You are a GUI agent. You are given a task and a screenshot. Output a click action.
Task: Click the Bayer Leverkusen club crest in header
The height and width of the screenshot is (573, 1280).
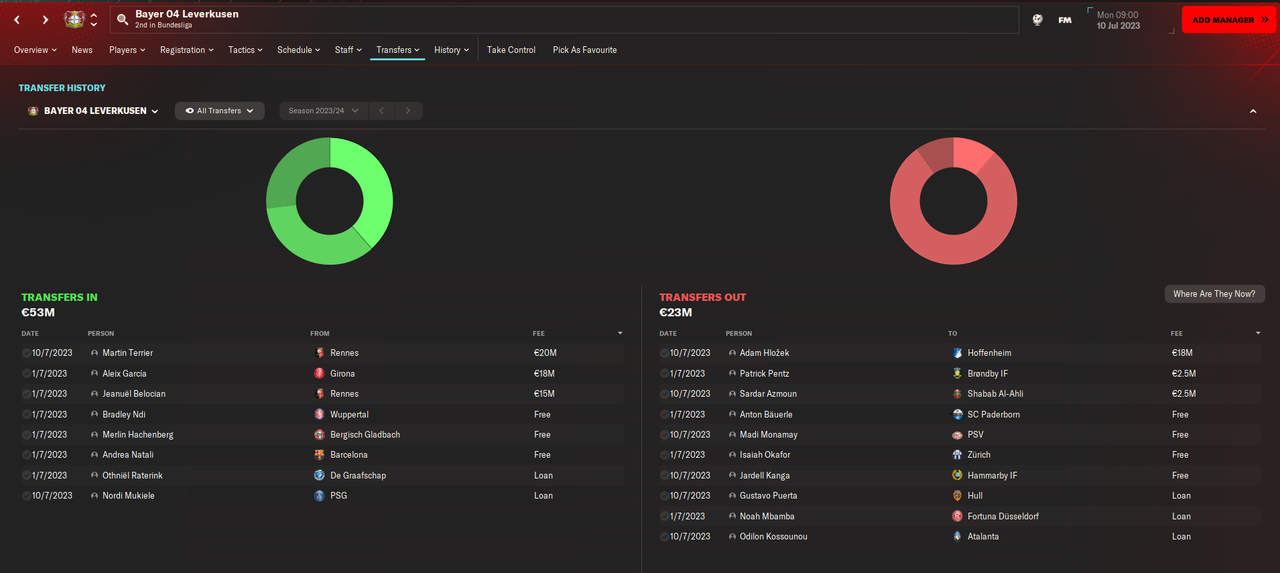[x=74, y=19]
